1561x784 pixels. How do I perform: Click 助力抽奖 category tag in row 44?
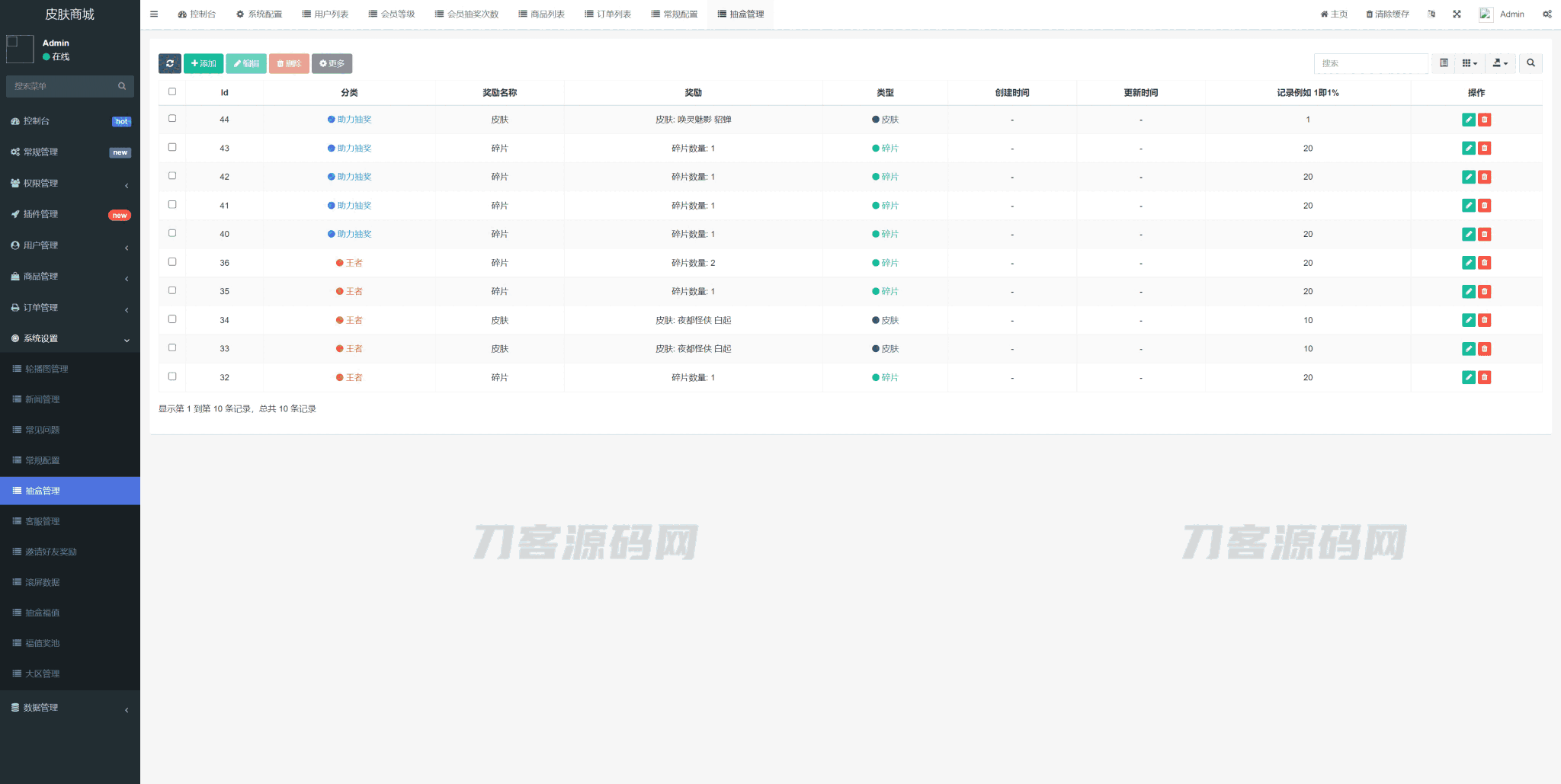pos(354,120)
